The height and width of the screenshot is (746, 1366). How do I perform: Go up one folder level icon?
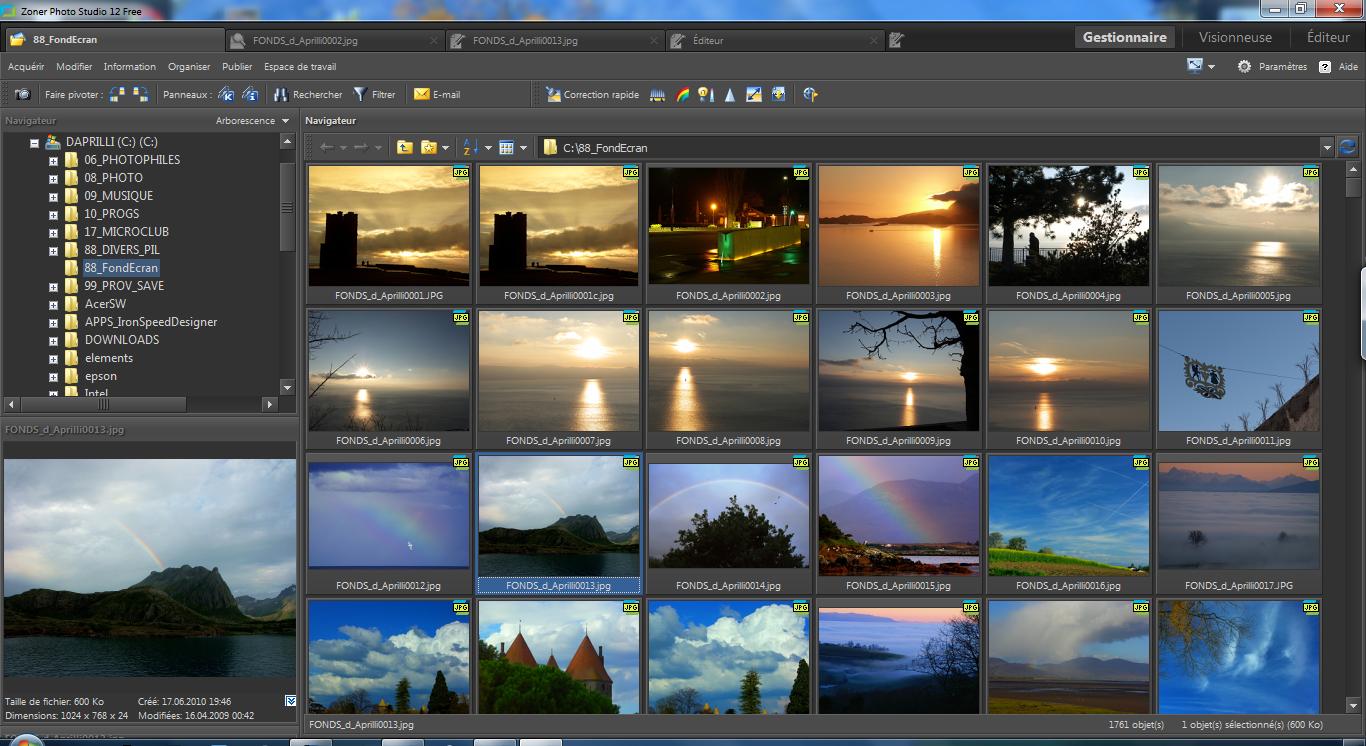404,147
